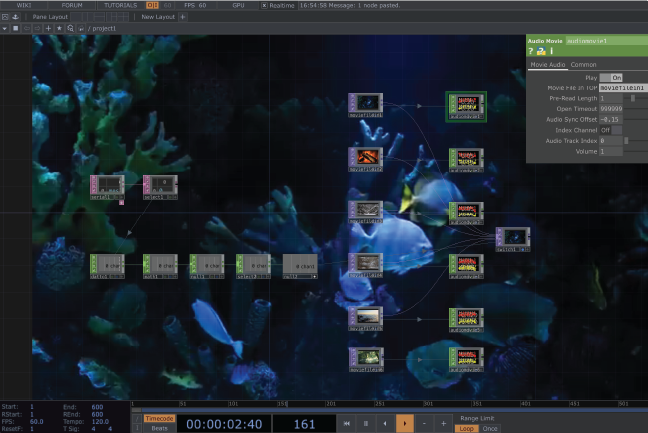Image resolution: width=648 pixels, height=433 pixels.
Task: Click the frame number field 161
Action: point(304,424)
